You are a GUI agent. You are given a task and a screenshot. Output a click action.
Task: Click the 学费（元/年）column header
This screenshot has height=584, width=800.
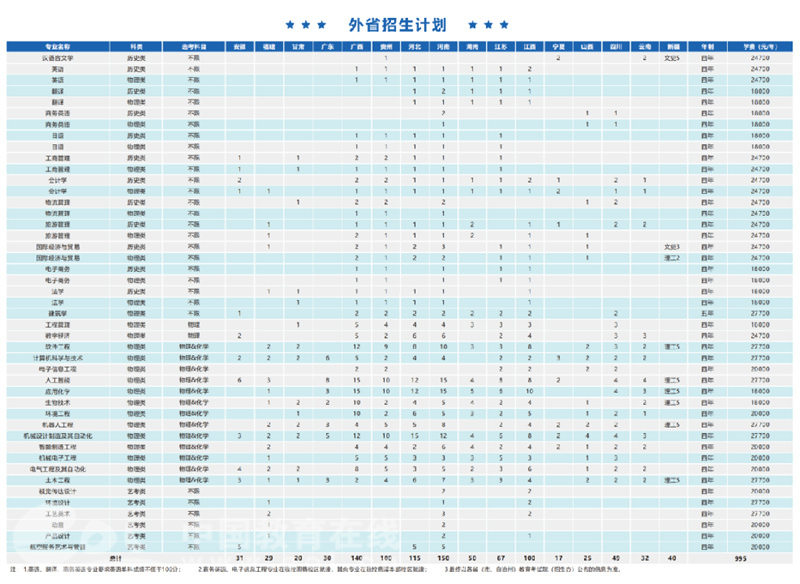tap(760, 47)
